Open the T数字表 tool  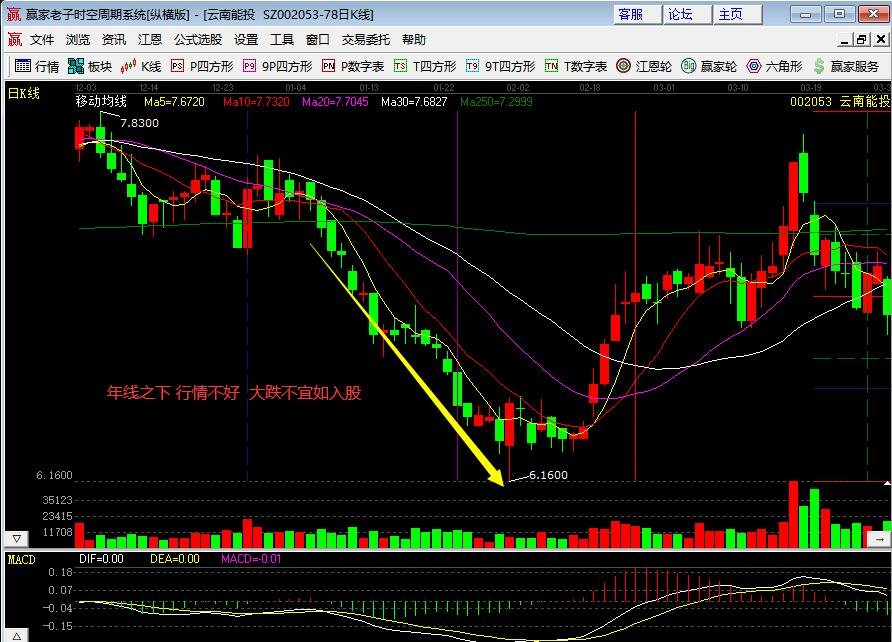pos(576,67)
